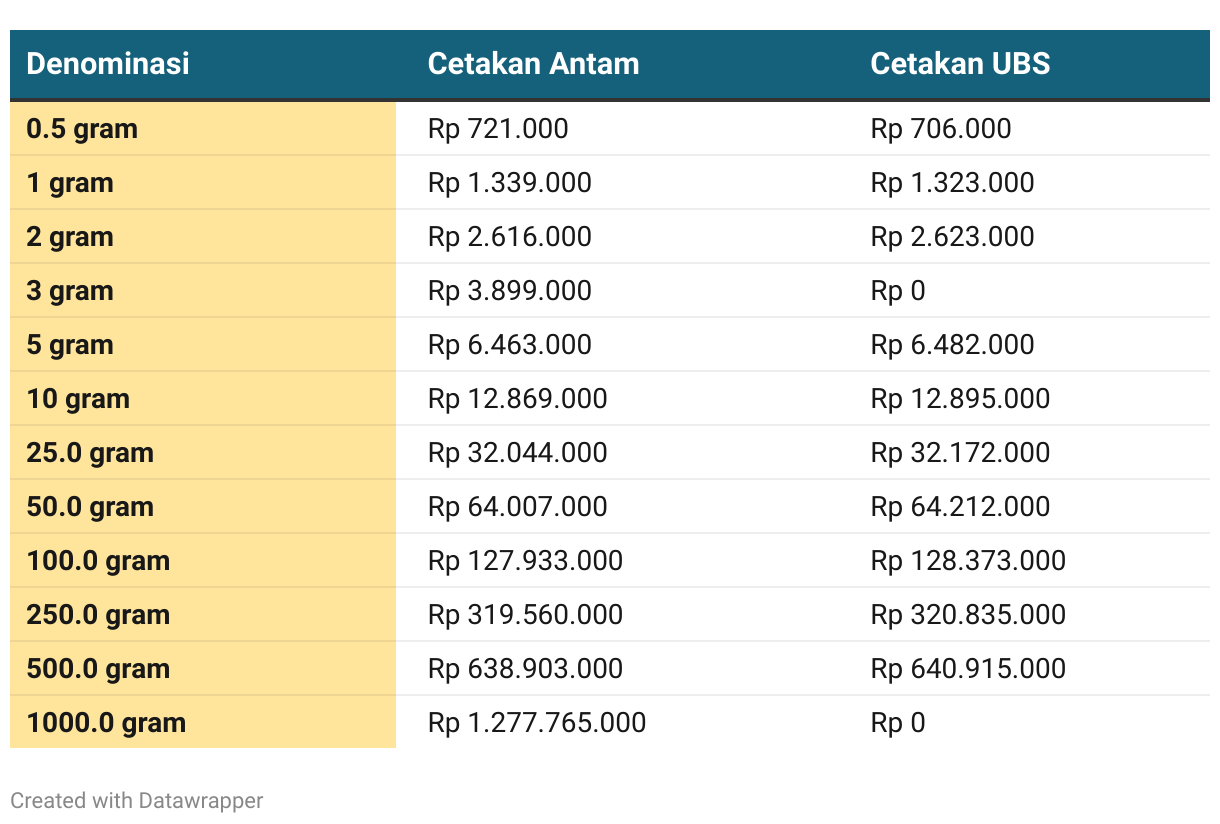Select the 25.0 gram denomination cell
1220x824 pixels.
coord(203,453)
